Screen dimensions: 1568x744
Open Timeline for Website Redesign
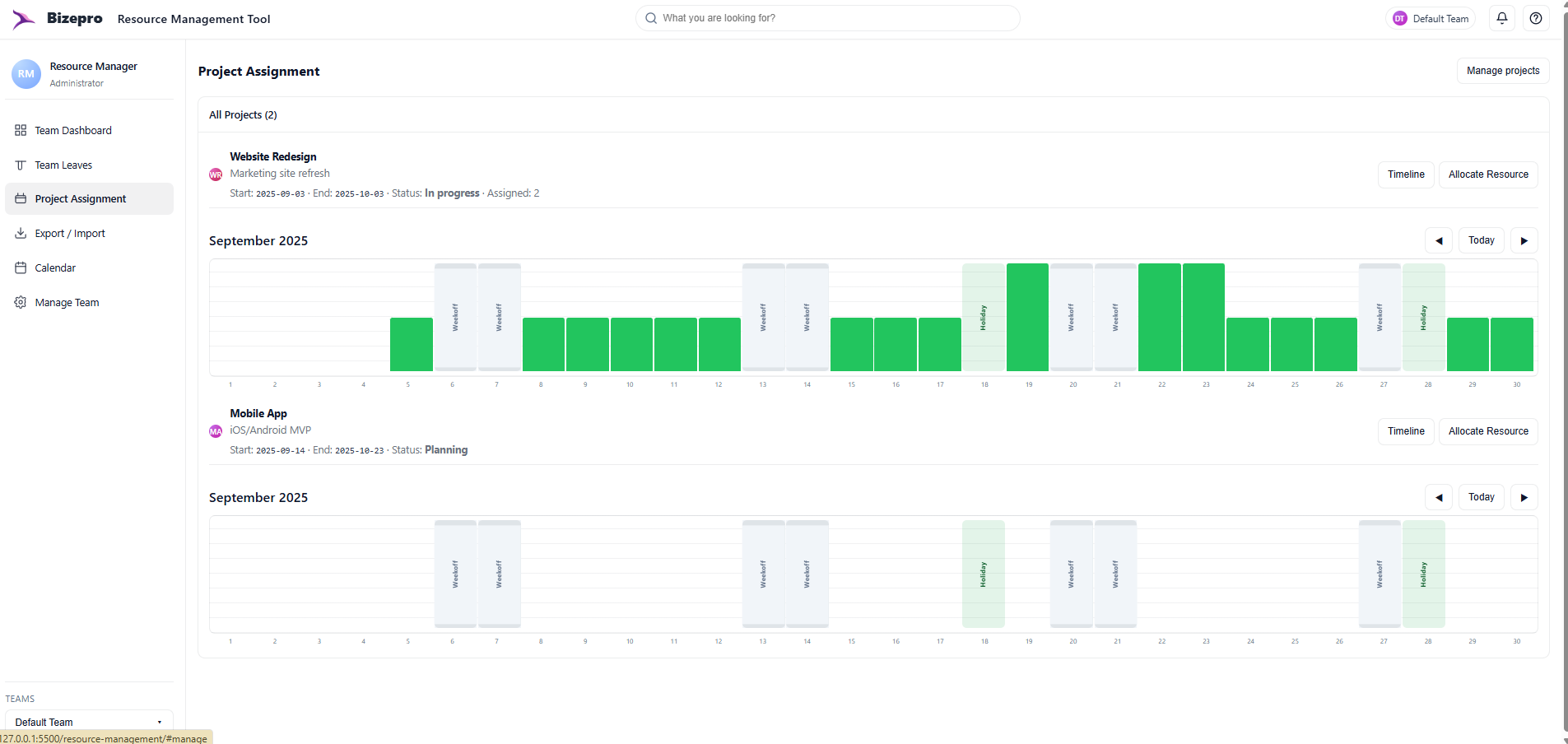pos(1405,174)
